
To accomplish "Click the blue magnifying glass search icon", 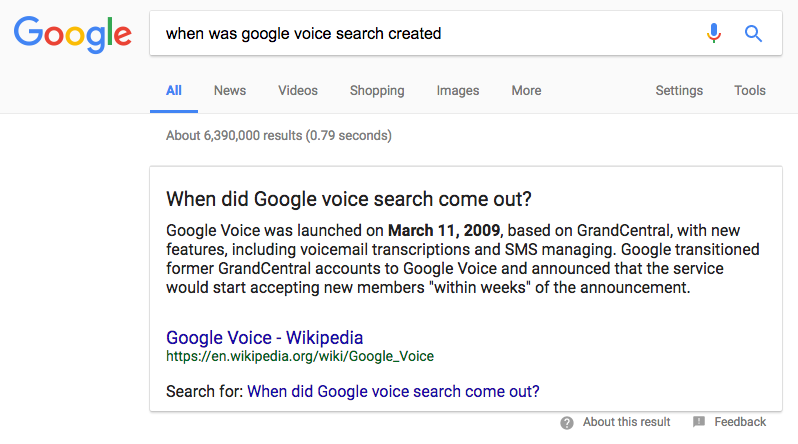I will [753, 34].
